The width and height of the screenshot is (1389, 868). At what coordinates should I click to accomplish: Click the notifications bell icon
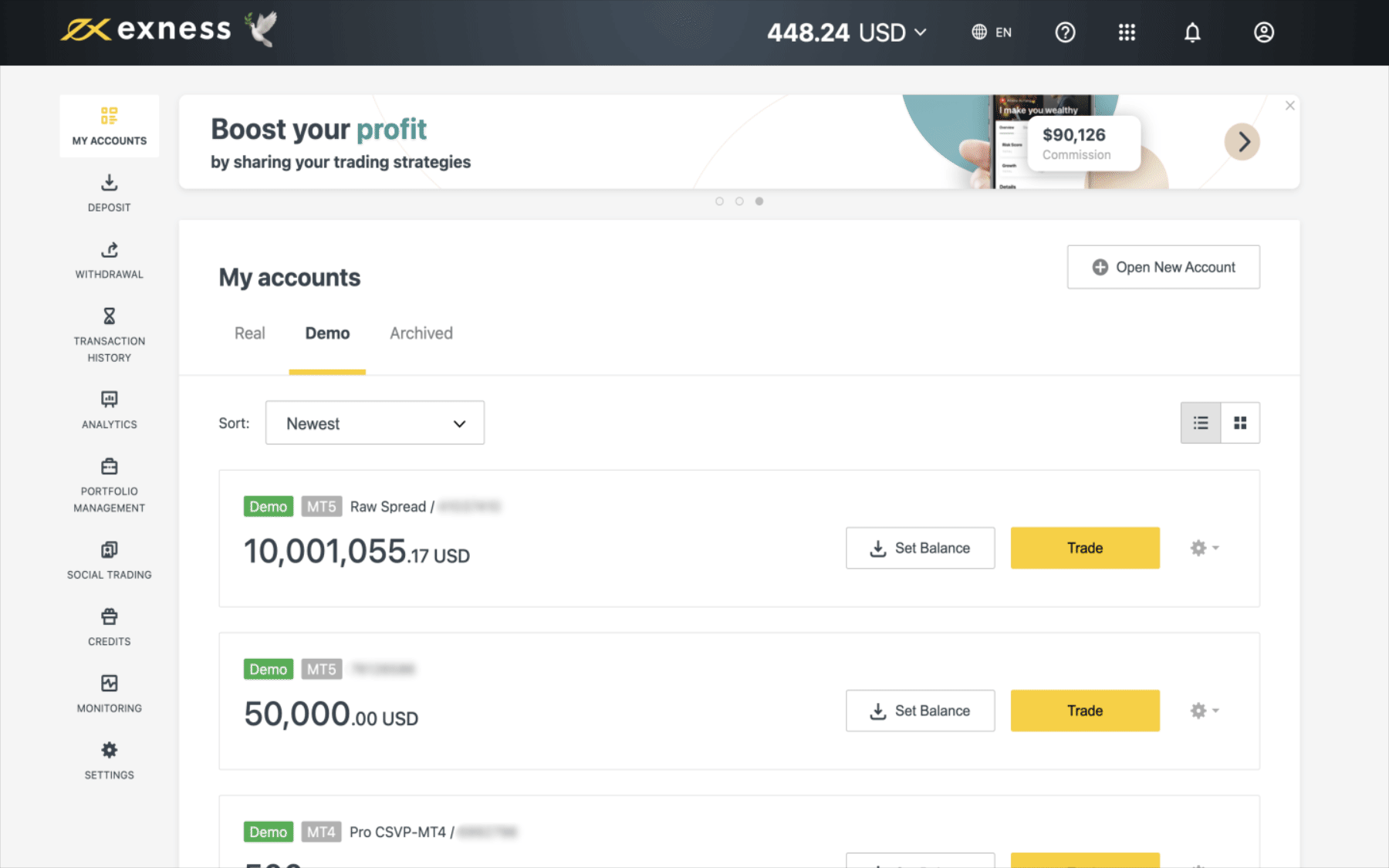click(x=1192, y=32)
